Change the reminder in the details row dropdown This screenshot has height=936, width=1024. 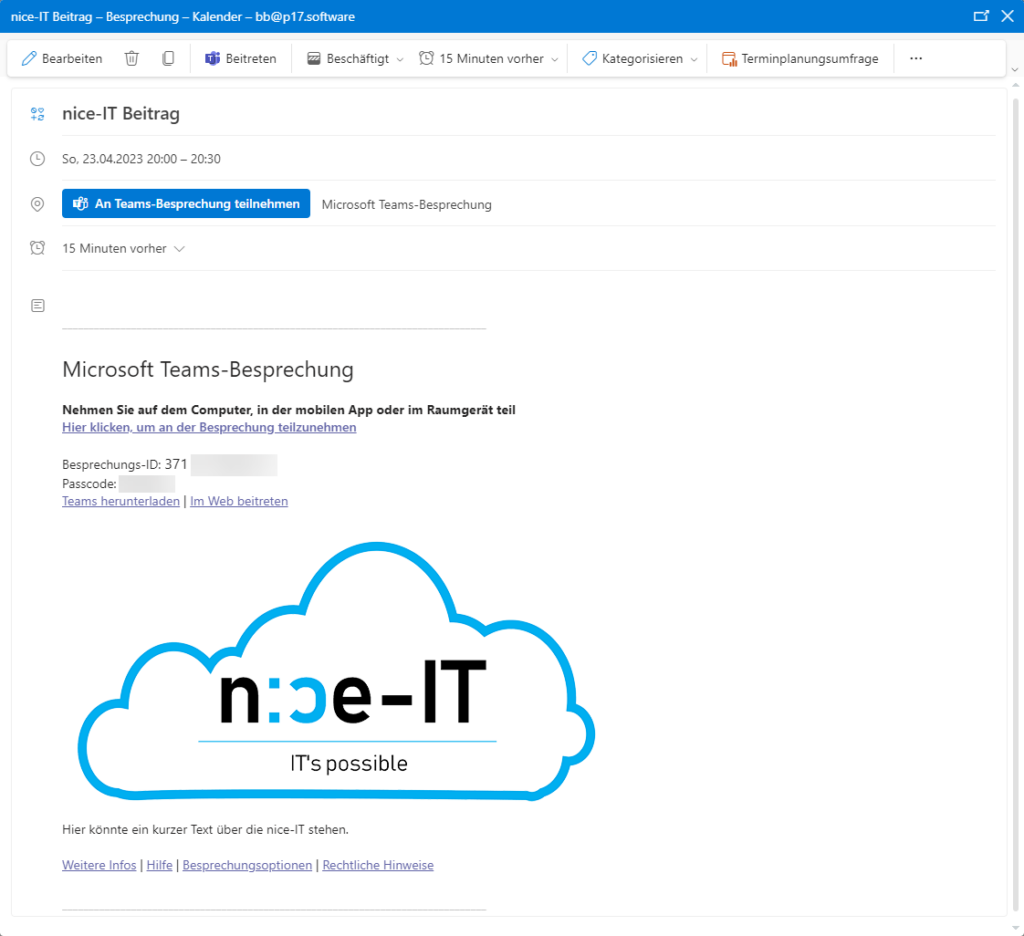point(123,249)
